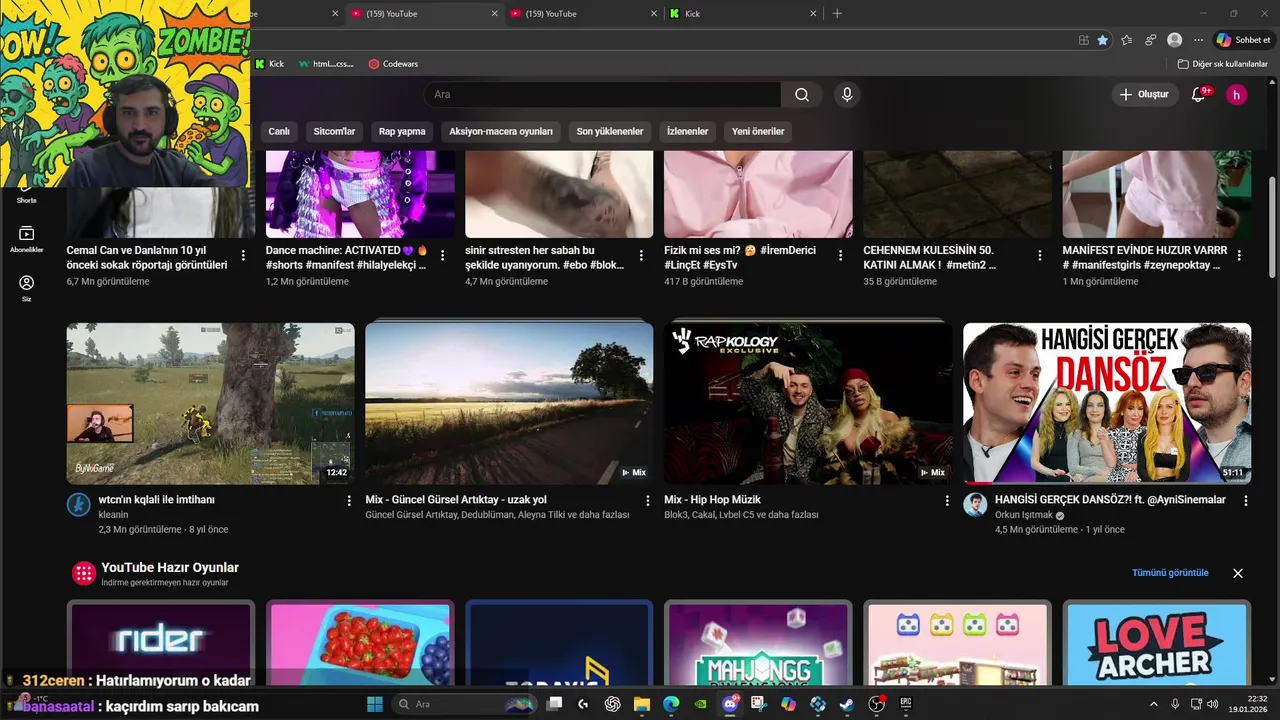Open options for CEHENNEM KULESİNİN short
Screen dimensions: 1280x720
pos(1040,256)
